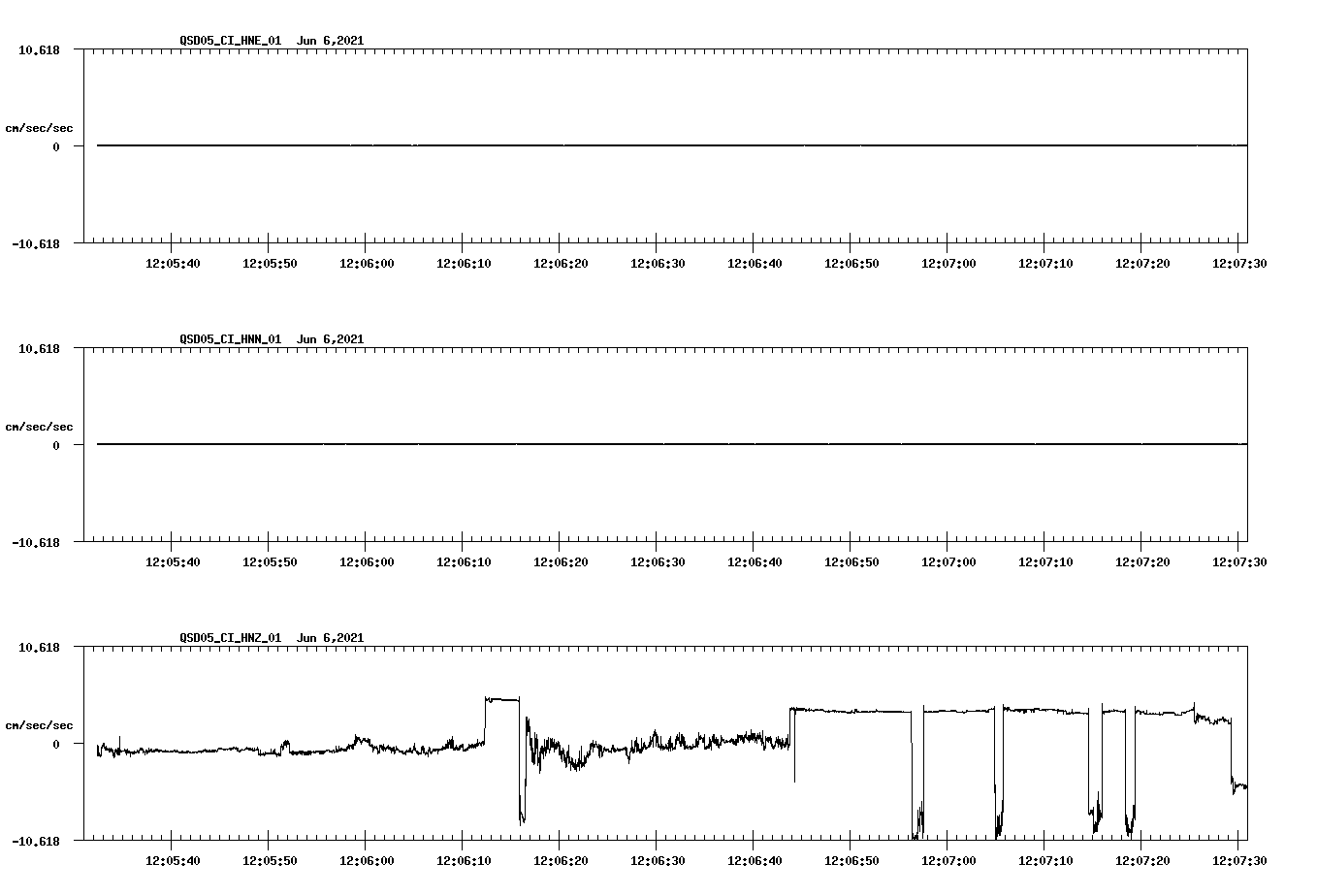
Task: Pick the 12:06:30 time label under HNE plot
Action: pyautogui.click(x=658, y=263)
